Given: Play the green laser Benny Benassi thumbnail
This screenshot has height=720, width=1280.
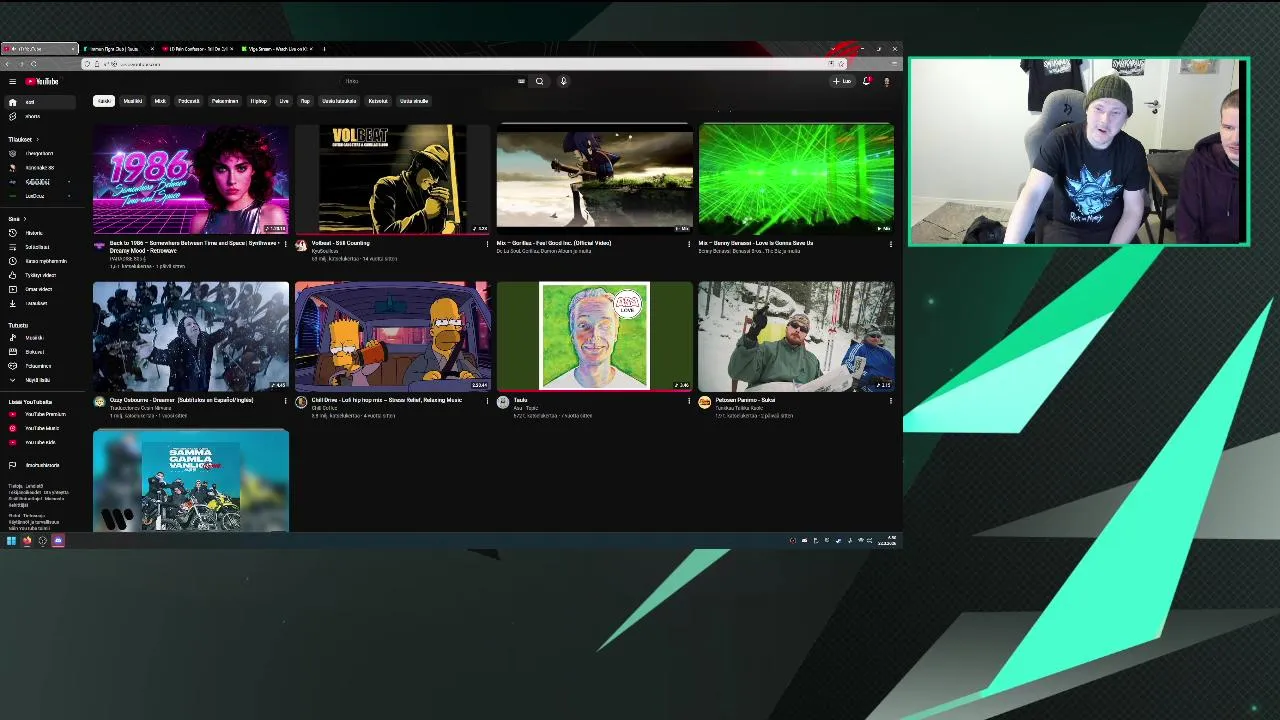Looking at the screenshot, I should point(796,179).
